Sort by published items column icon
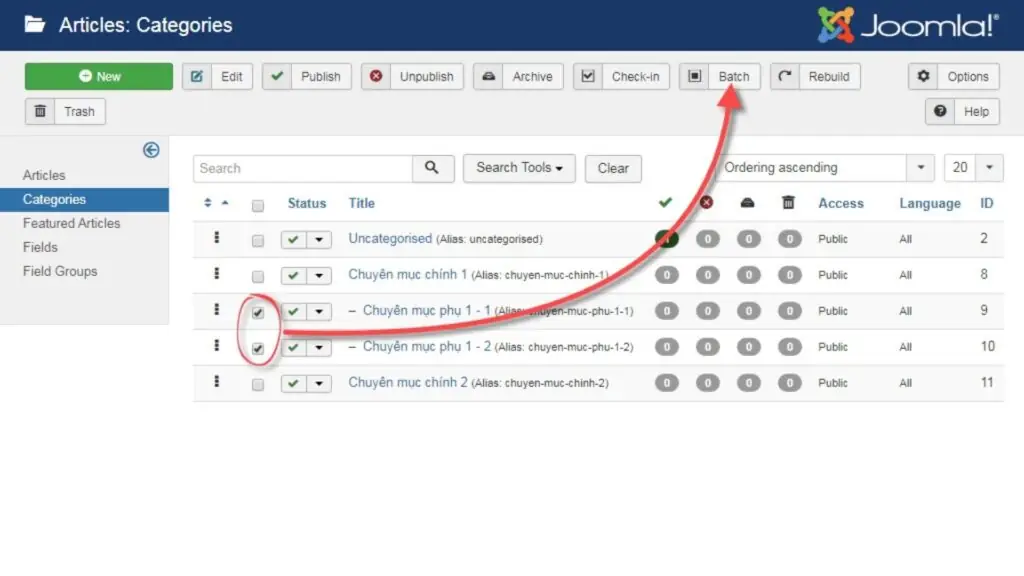The height and width of the screenshot is (576, 1024). [665, 202]
